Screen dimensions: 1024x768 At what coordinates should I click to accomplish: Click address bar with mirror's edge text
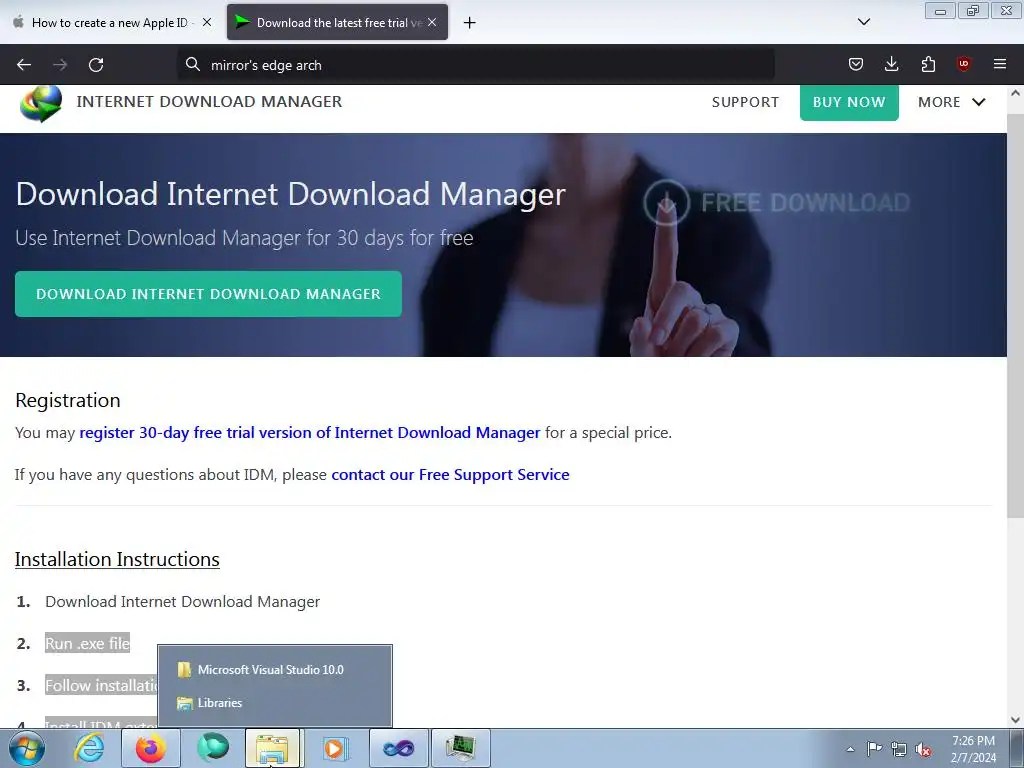(x=475, y=65)
